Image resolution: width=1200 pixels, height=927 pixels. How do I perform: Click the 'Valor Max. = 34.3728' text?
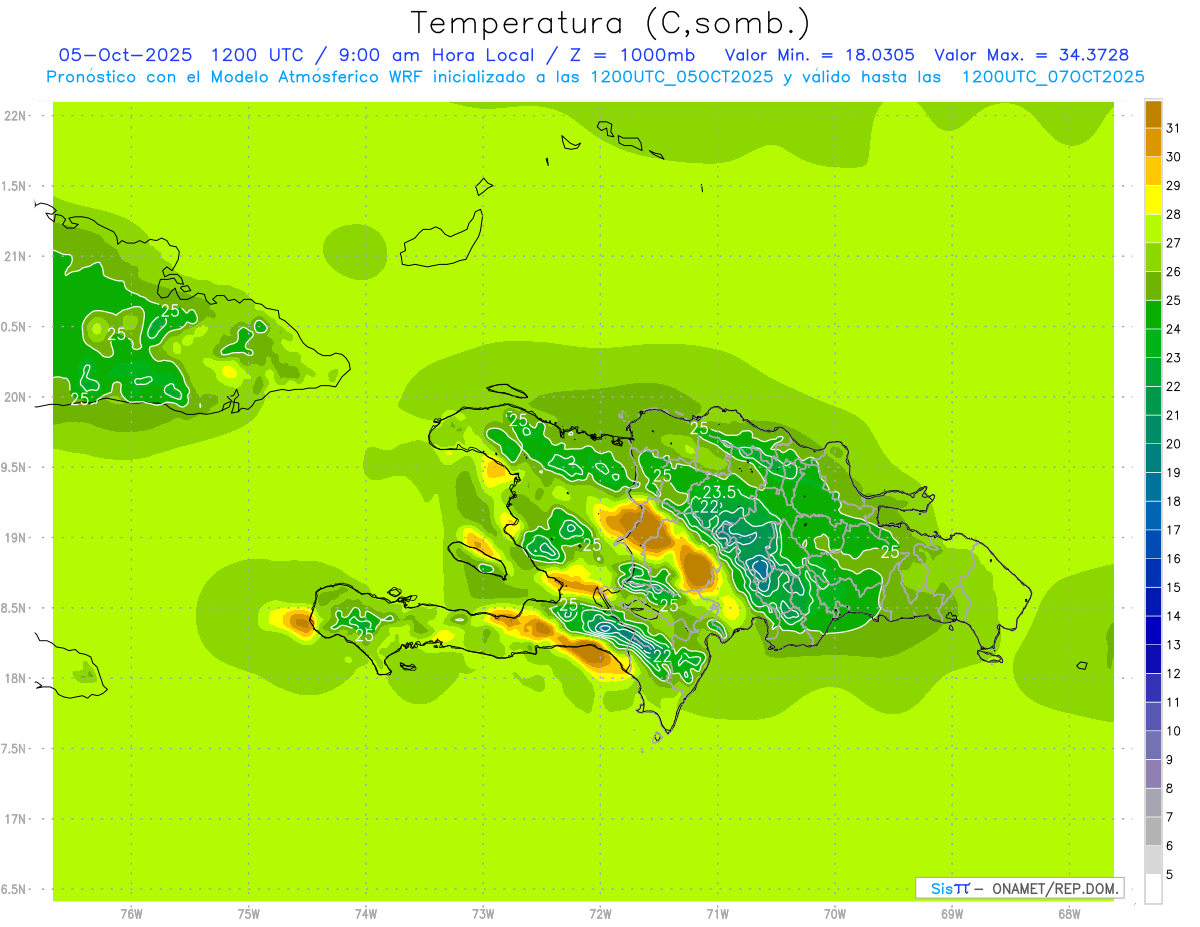click(1031, 55)
